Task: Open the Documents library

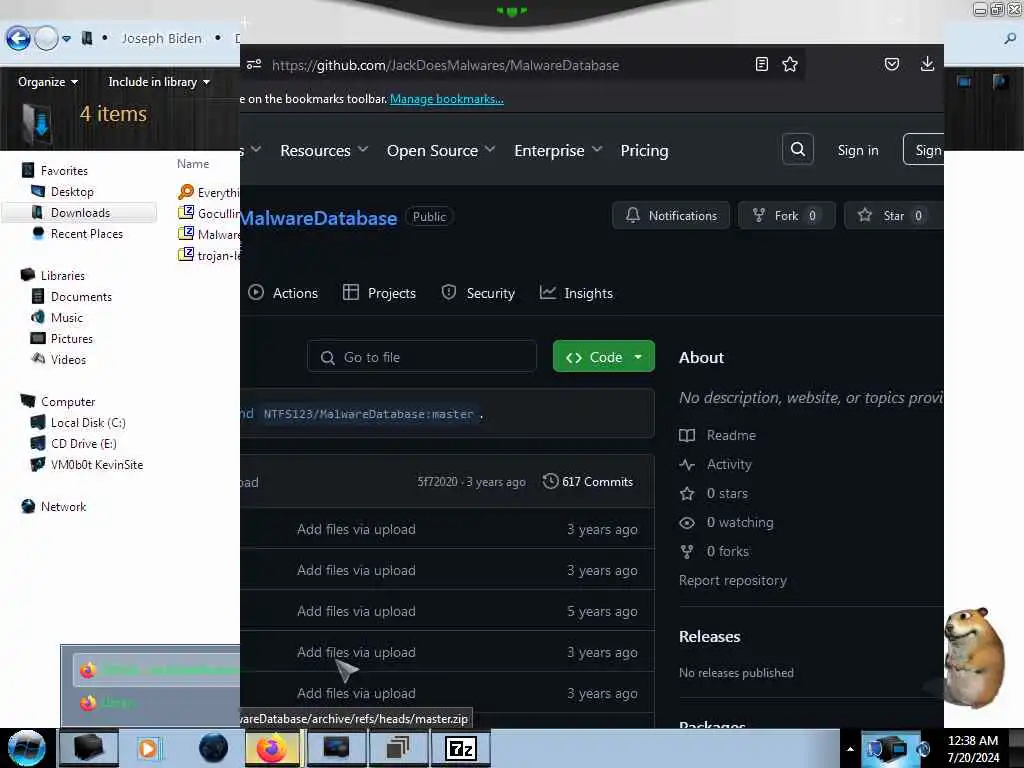Action: pos(72,296)
